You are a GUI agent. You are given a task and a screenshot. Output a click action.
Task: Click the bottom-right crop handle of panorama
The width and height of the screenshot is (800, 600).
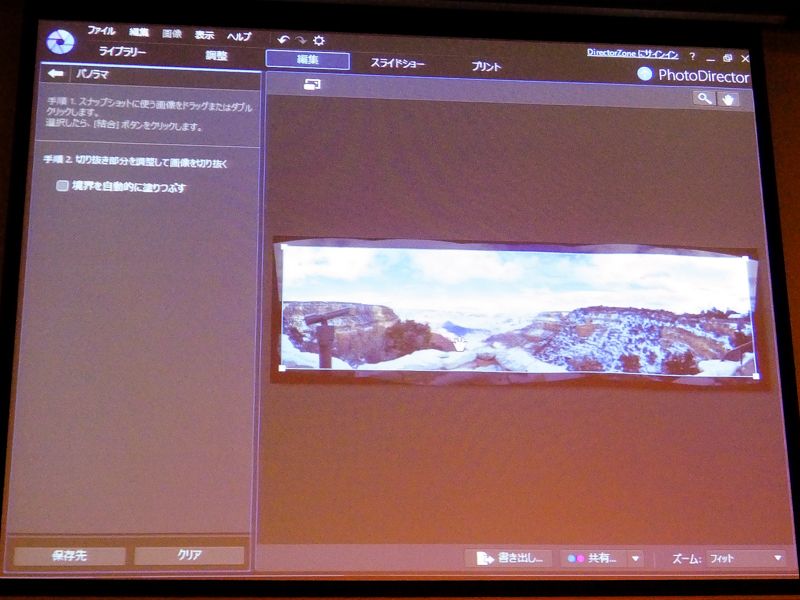[x=756, y=376]
